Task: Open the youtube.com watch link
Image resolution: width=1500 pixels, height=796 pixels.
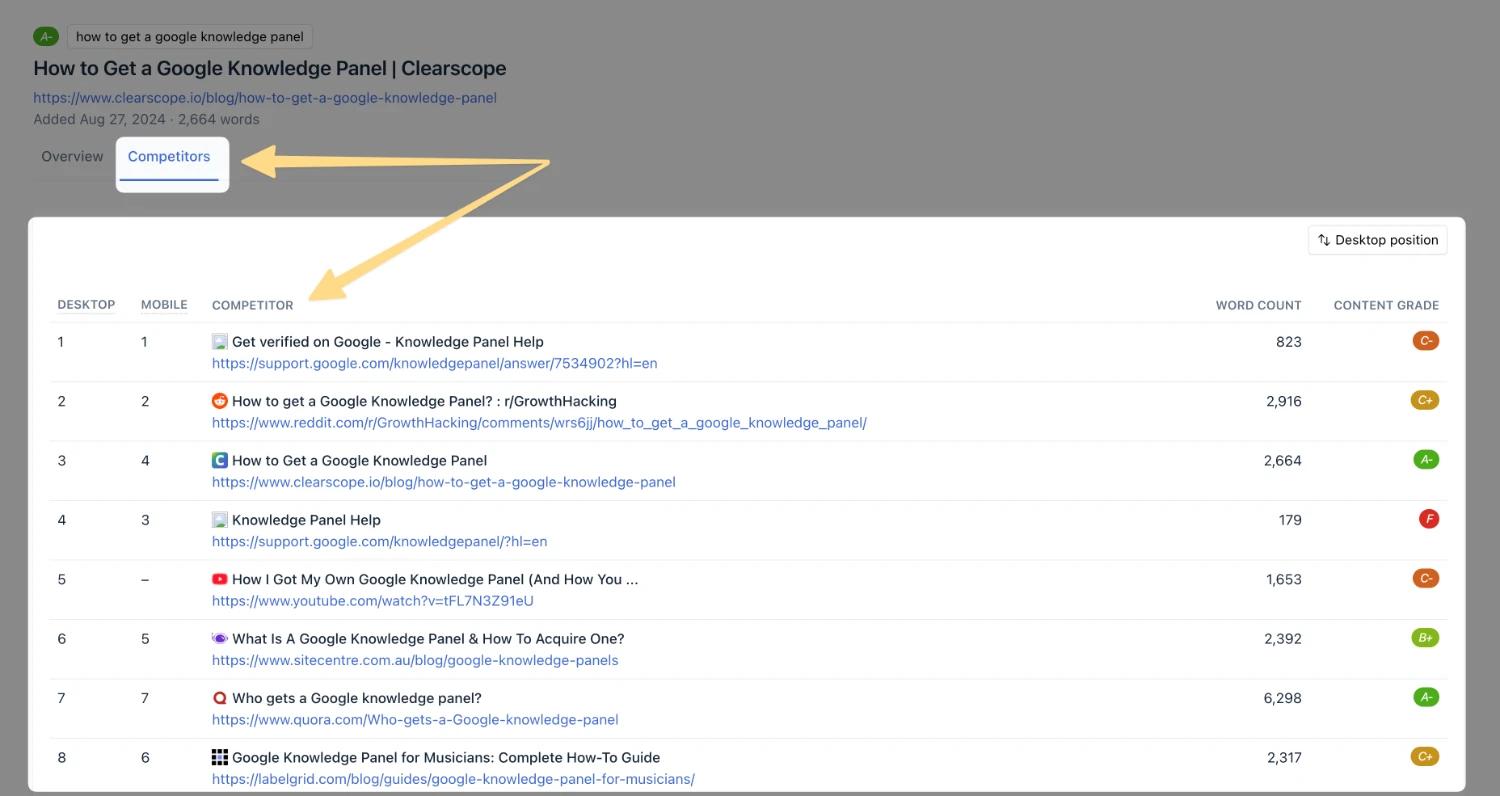Action: coord(373,601)
